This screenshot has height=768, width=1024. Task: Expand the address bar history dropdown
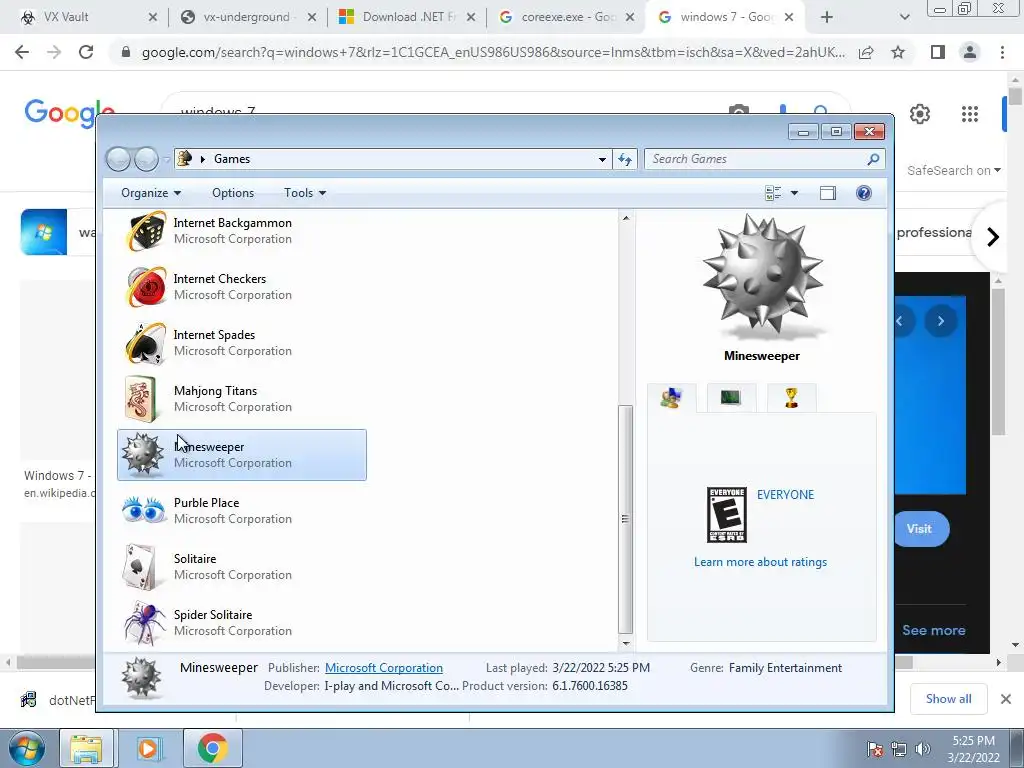(602, 159)
